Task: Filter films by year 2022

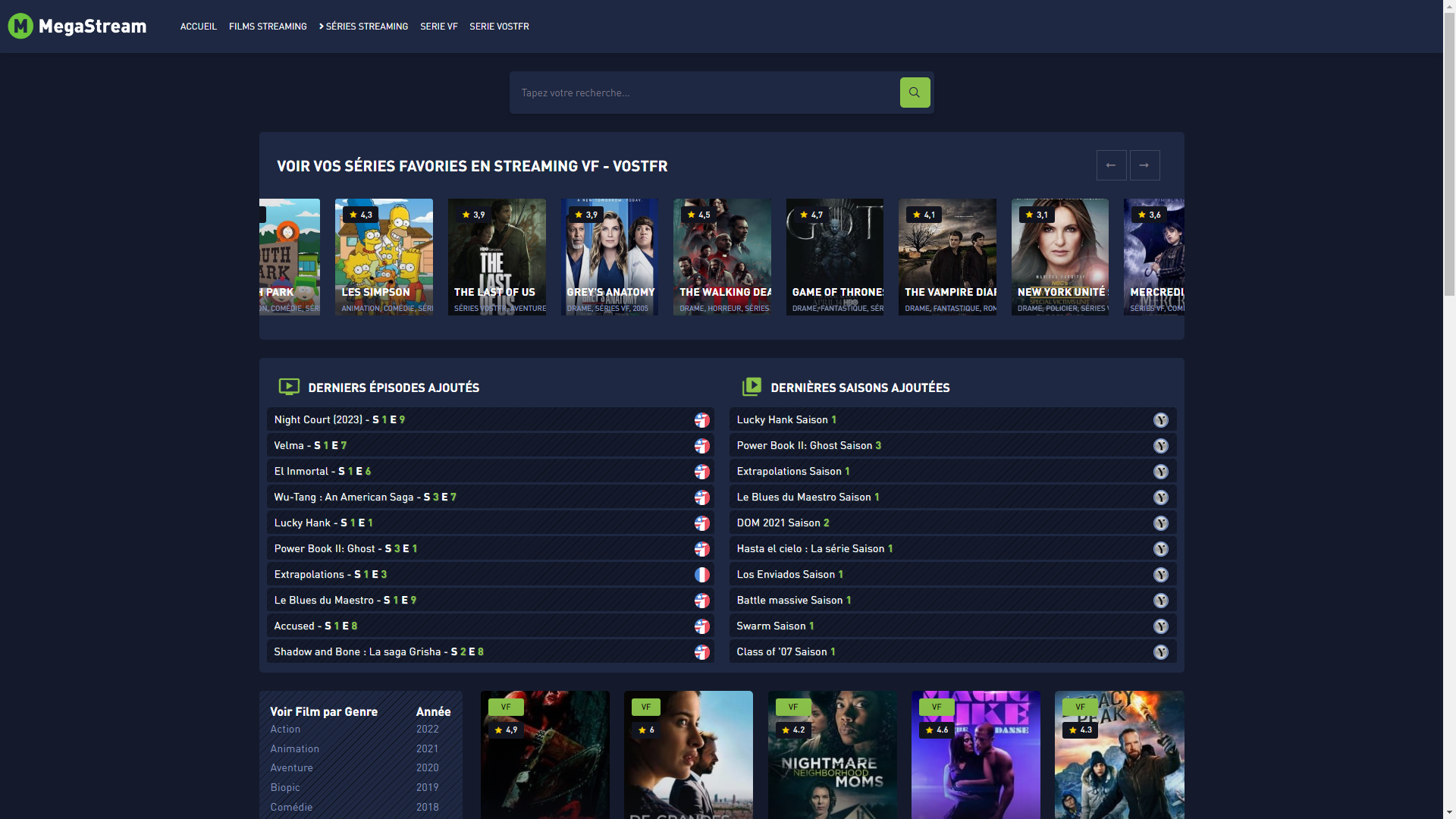Action: coord(427,730)
